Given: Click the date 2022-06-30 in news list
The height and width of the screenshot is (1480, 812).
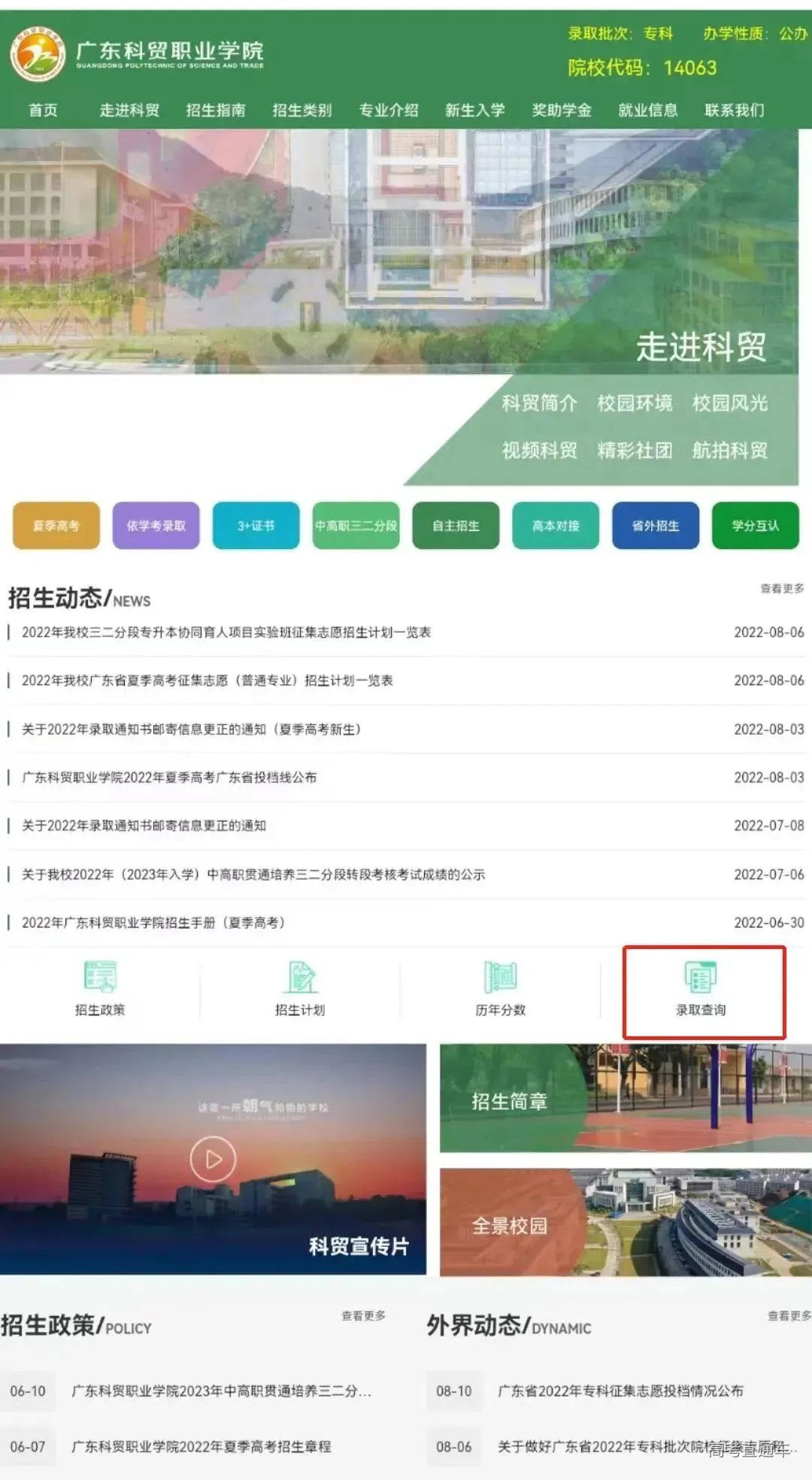Looking at the screenshot, I should [x=769, y=923].
